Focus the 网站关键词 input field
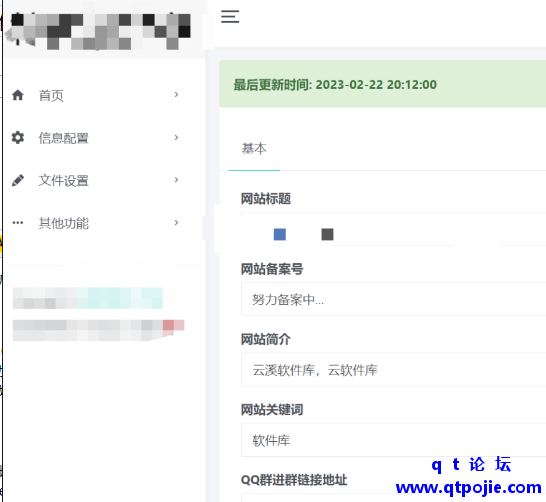The image size is (546, 502). [393, 440]
